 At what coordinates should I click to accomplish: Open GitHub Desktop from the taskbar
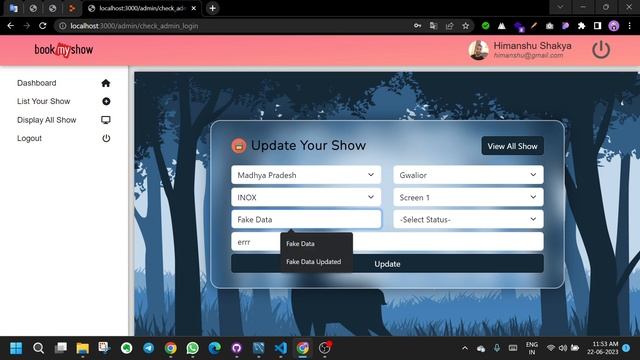click(237, 348)
